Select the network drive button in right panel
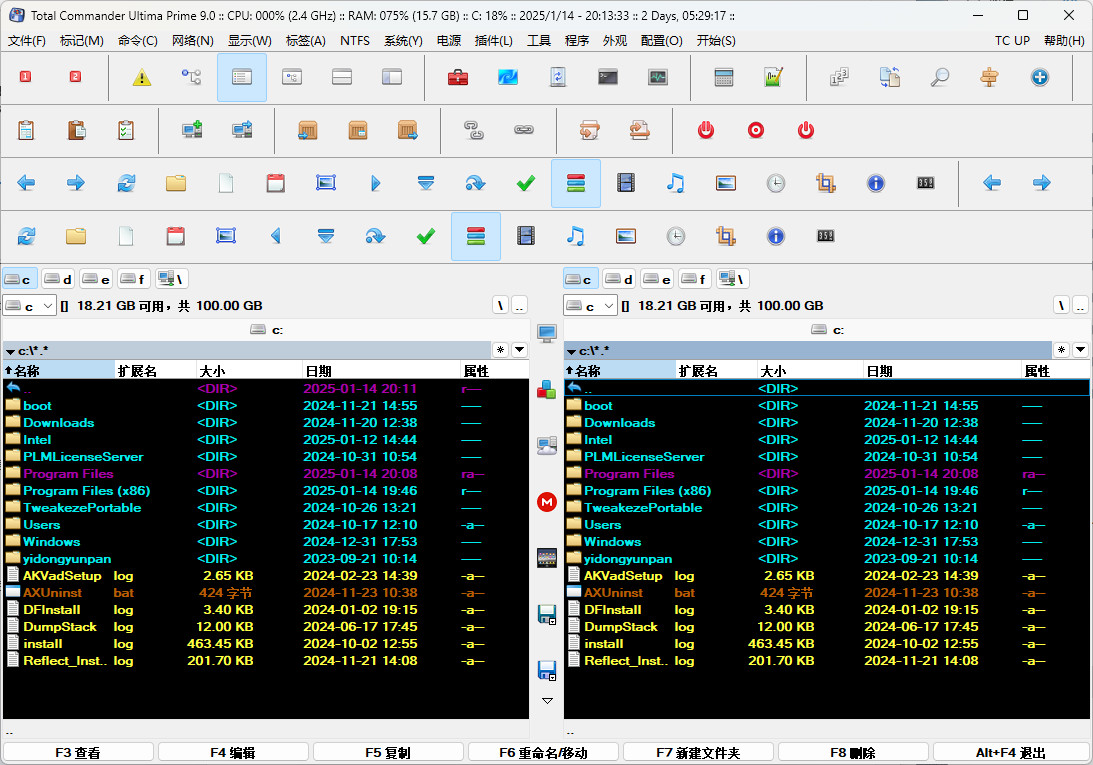Image resolution: width=1093 pixels, height=765 pixels. click(x=733, y=279)
